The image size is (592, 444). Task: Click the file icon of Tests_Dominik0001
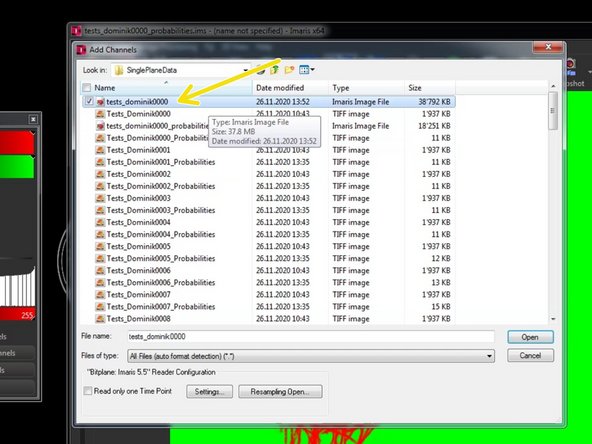click(100, 150)
